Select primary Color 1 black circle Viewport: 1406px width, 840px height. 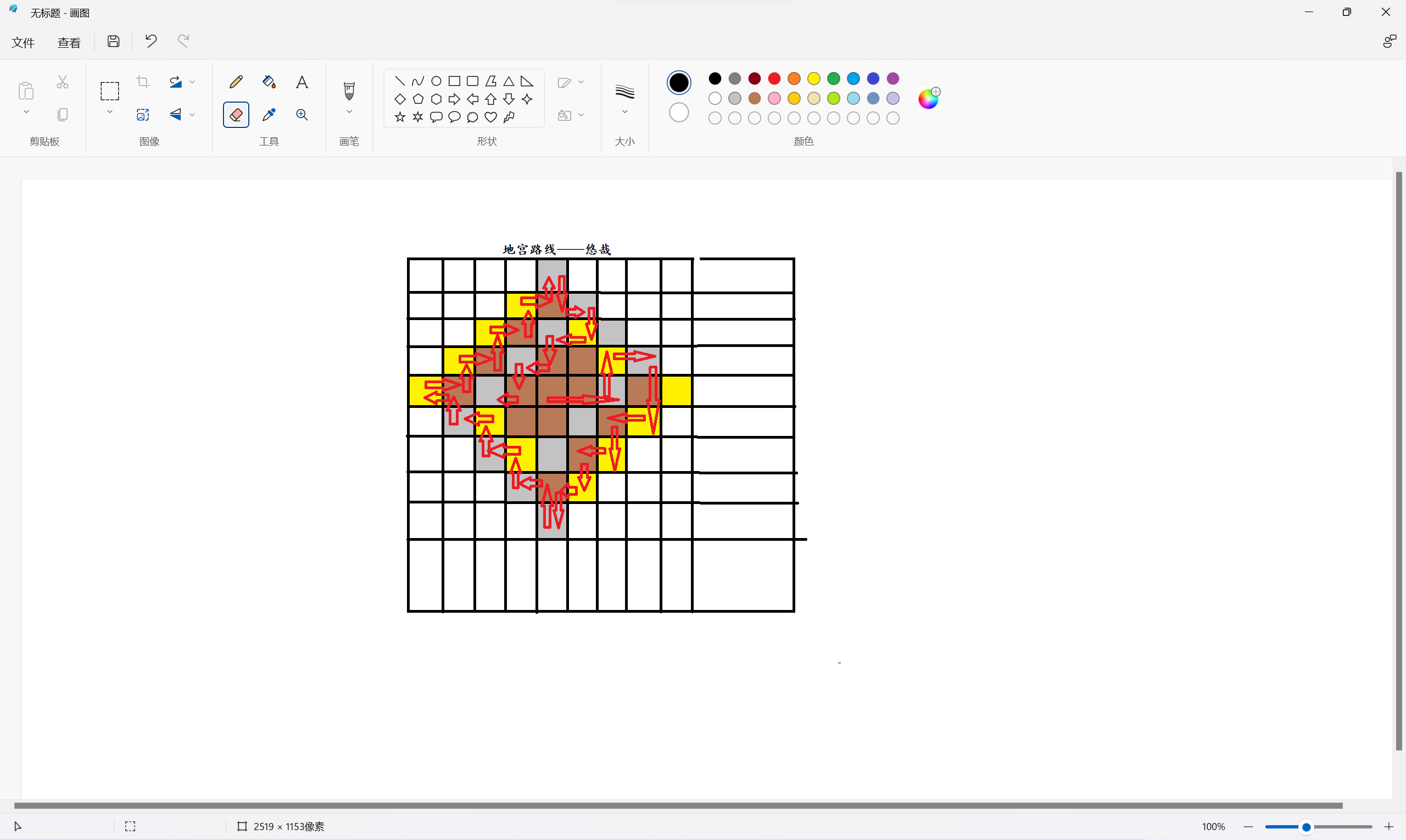(678, 83)
